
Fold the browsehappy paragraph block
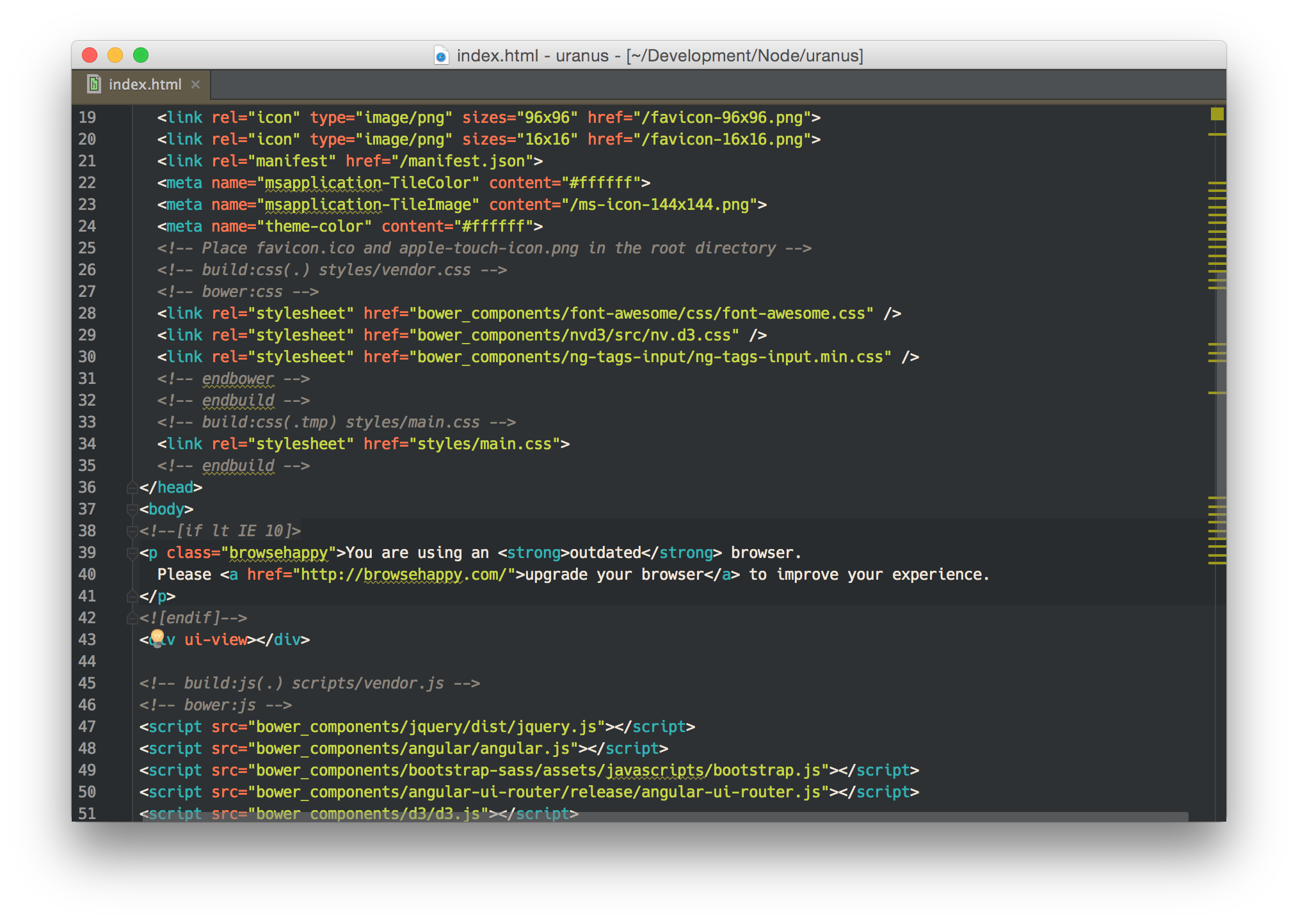[132, 553]
